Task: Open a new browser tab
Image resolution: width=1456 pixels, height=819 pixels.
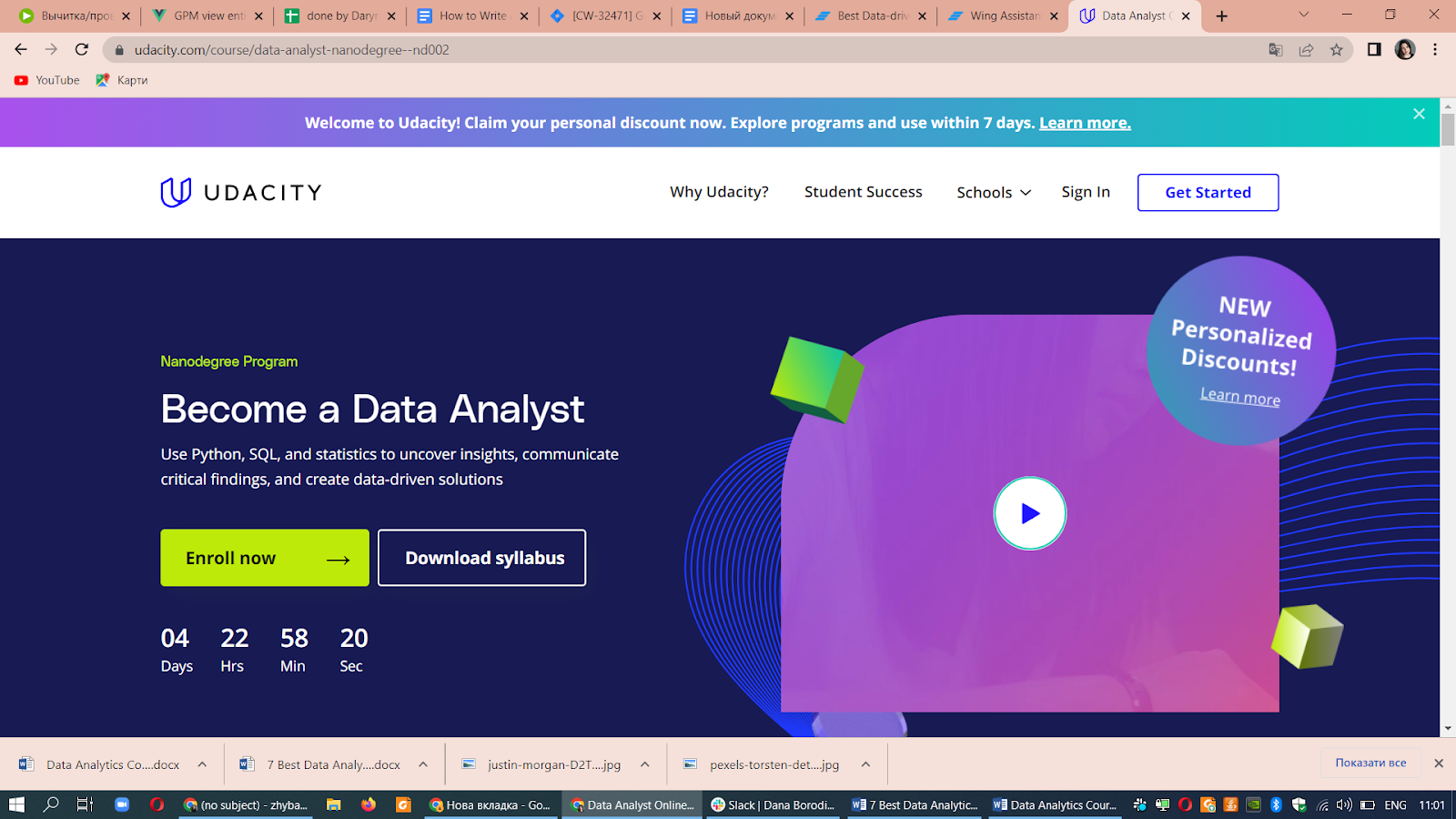Action: click(x=1221, y=15)
